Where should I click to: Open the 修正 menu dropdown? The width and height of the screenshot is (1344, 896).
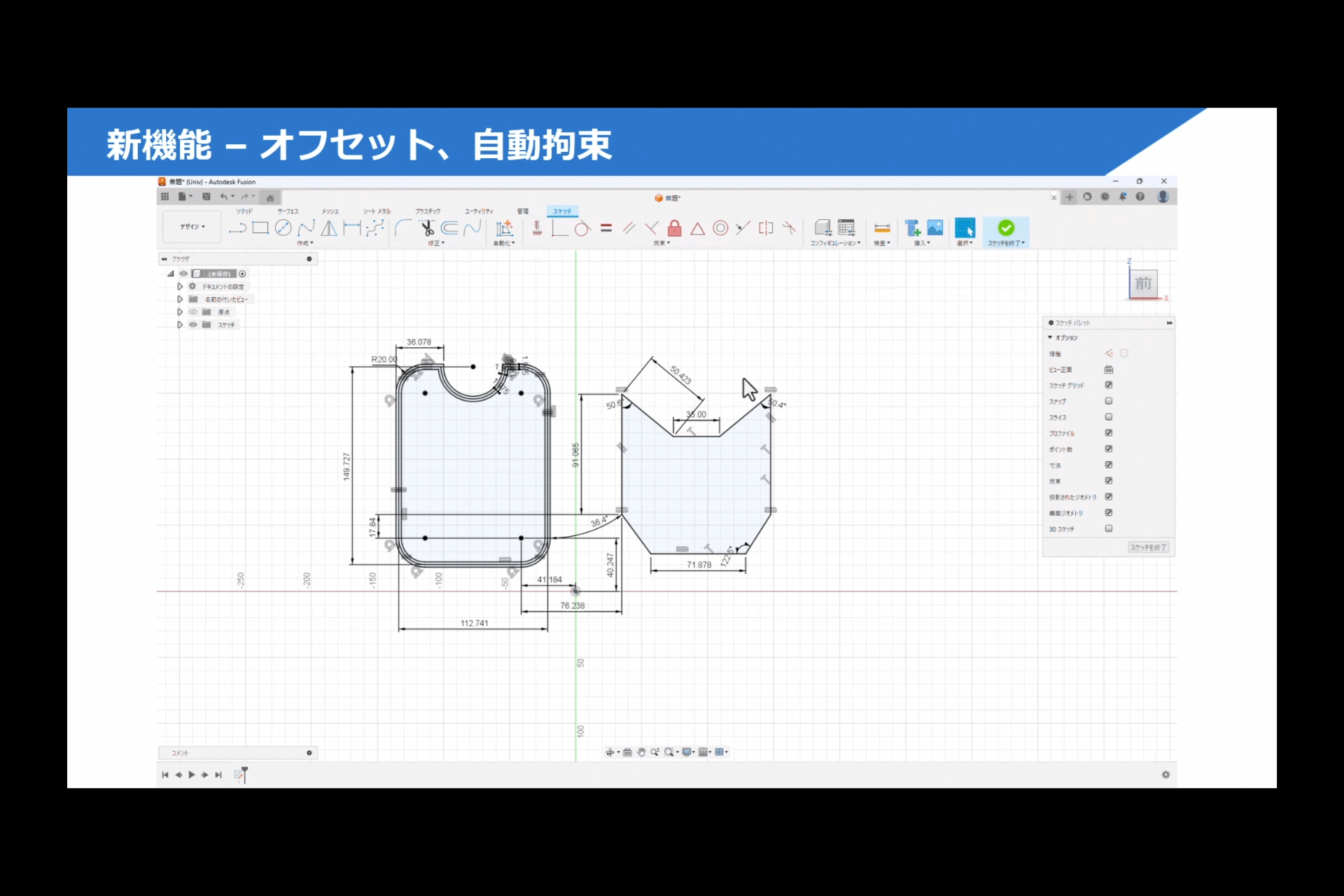point(436,244)
